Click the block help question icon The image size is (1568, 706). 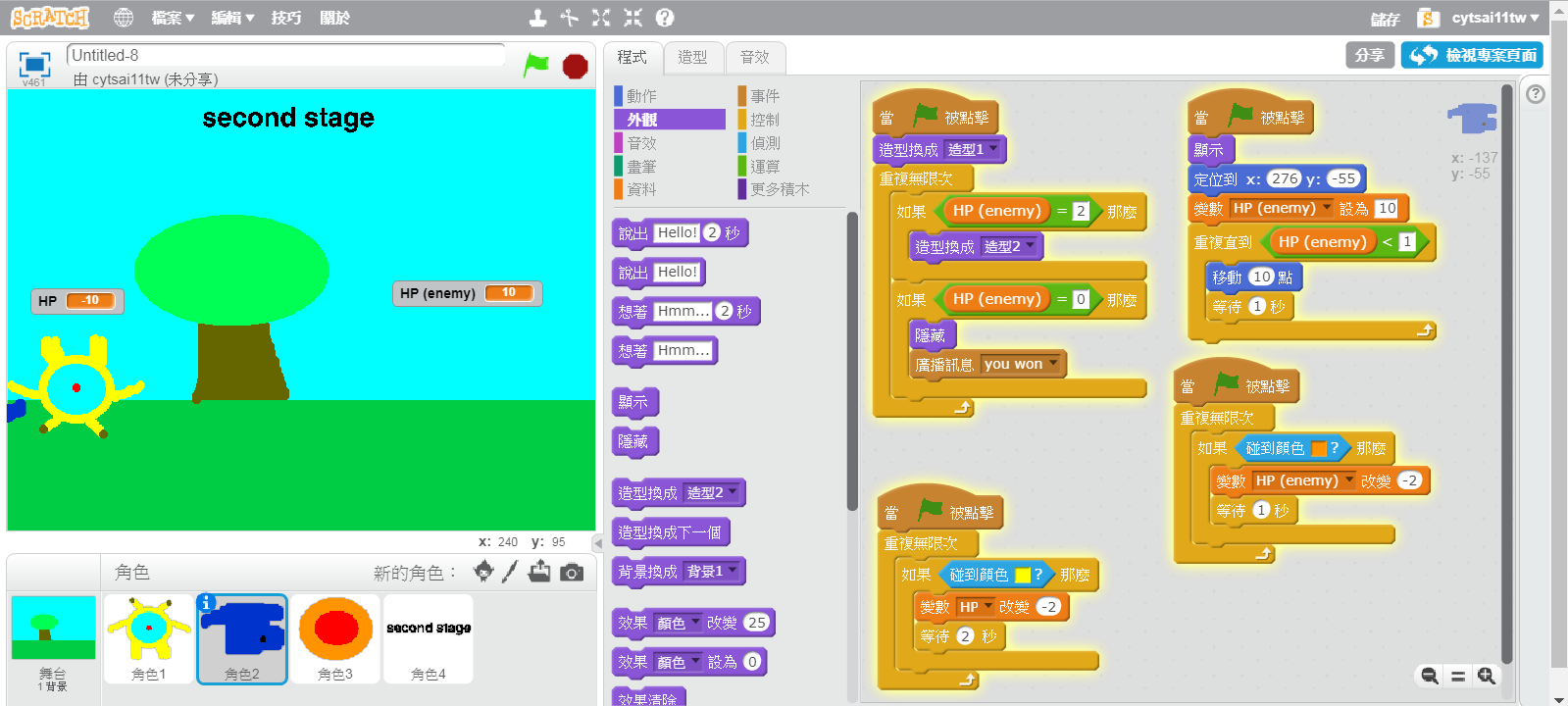point(665,18)
